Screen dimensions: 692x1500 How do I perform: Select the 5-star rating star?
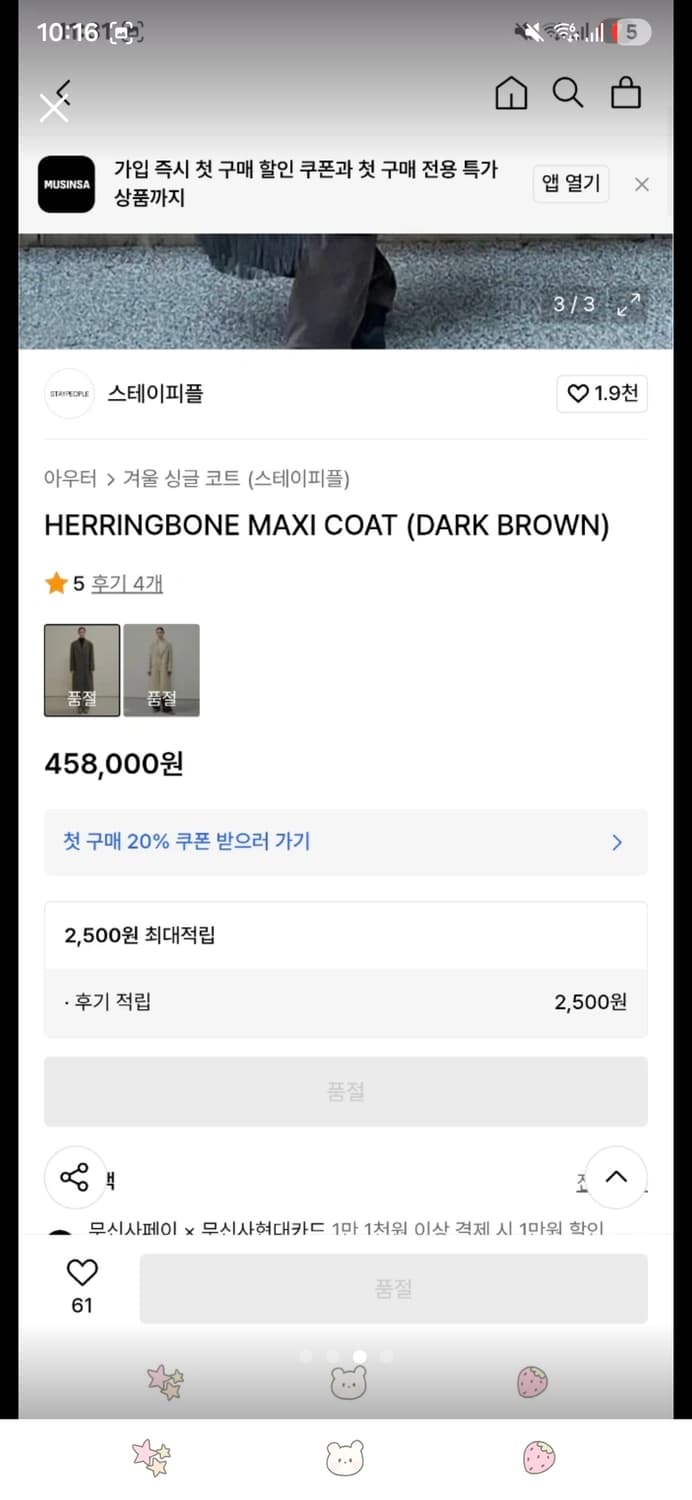56,582
